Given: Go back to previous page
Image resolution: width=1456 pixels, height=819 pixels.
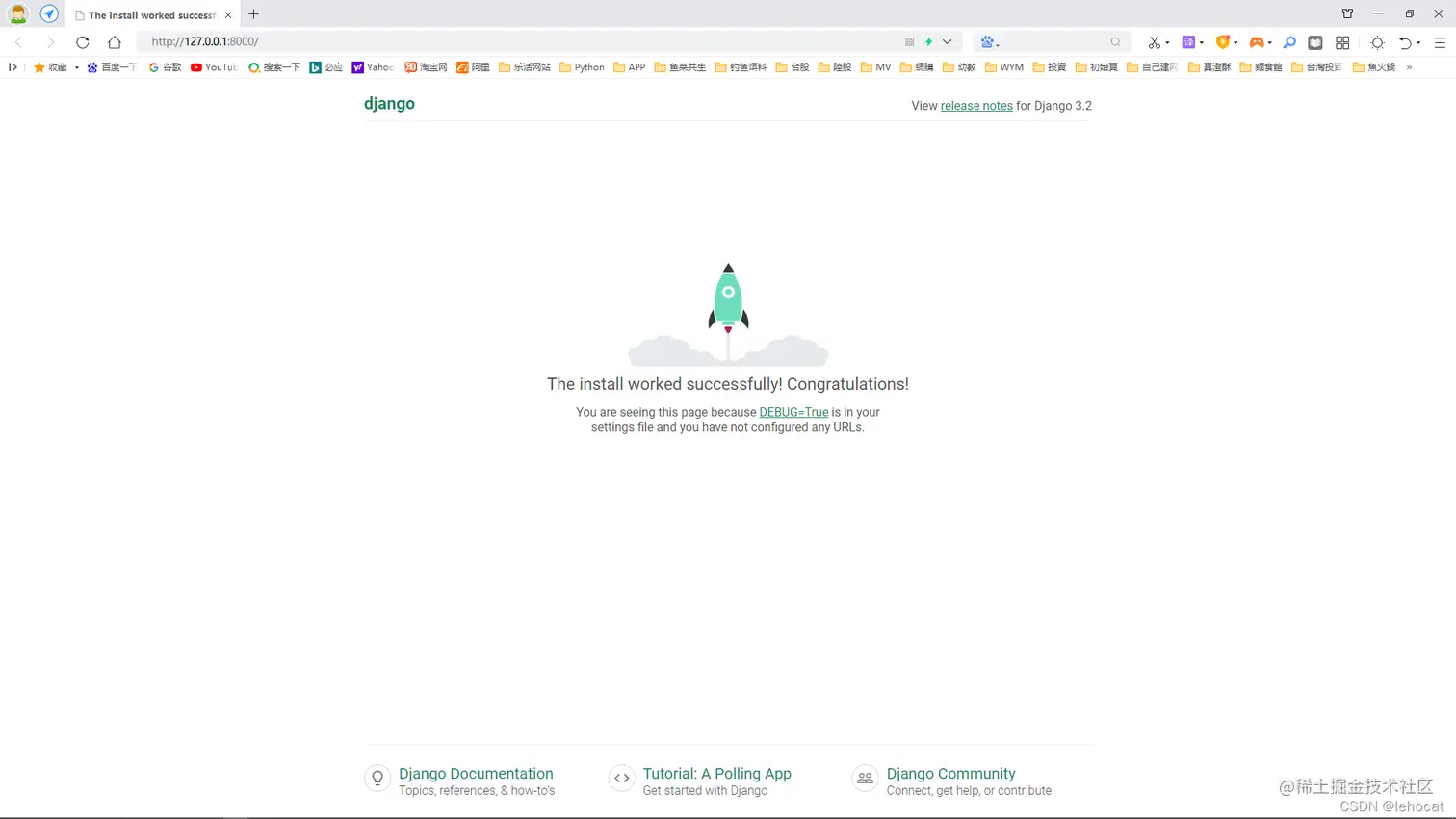Looking at the screenshot, I should point(19,42).
